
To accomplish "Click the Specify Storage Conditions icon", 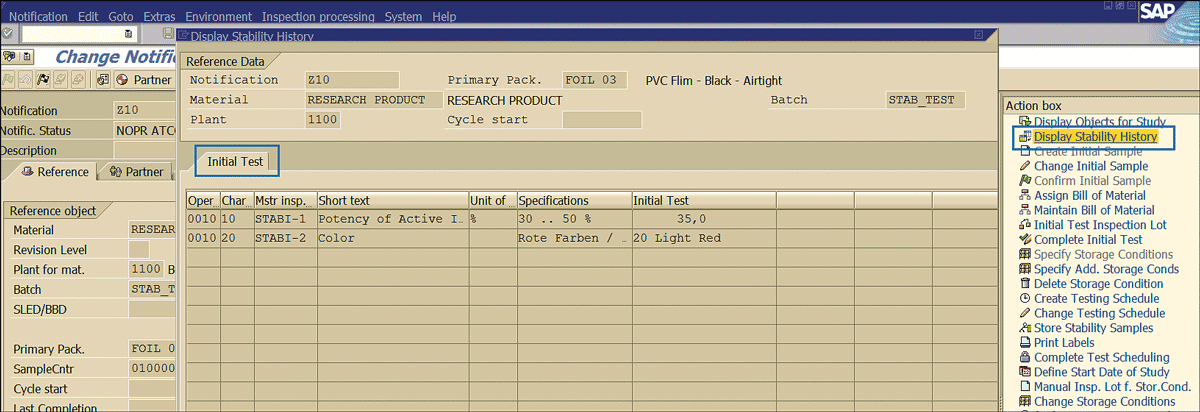I will click(x=1025, y=254).
